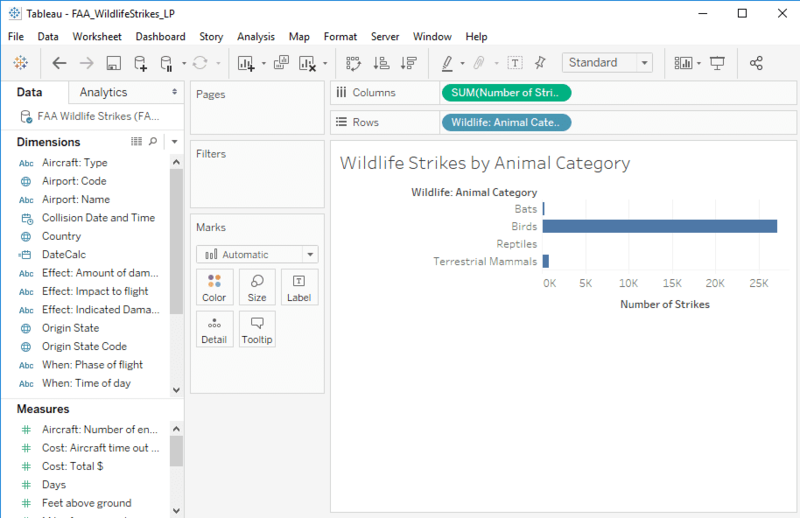Click the Save icon in toolbar
Image resolution: width=800 pixels, height=518 pixels.
[x=113, y=63]
